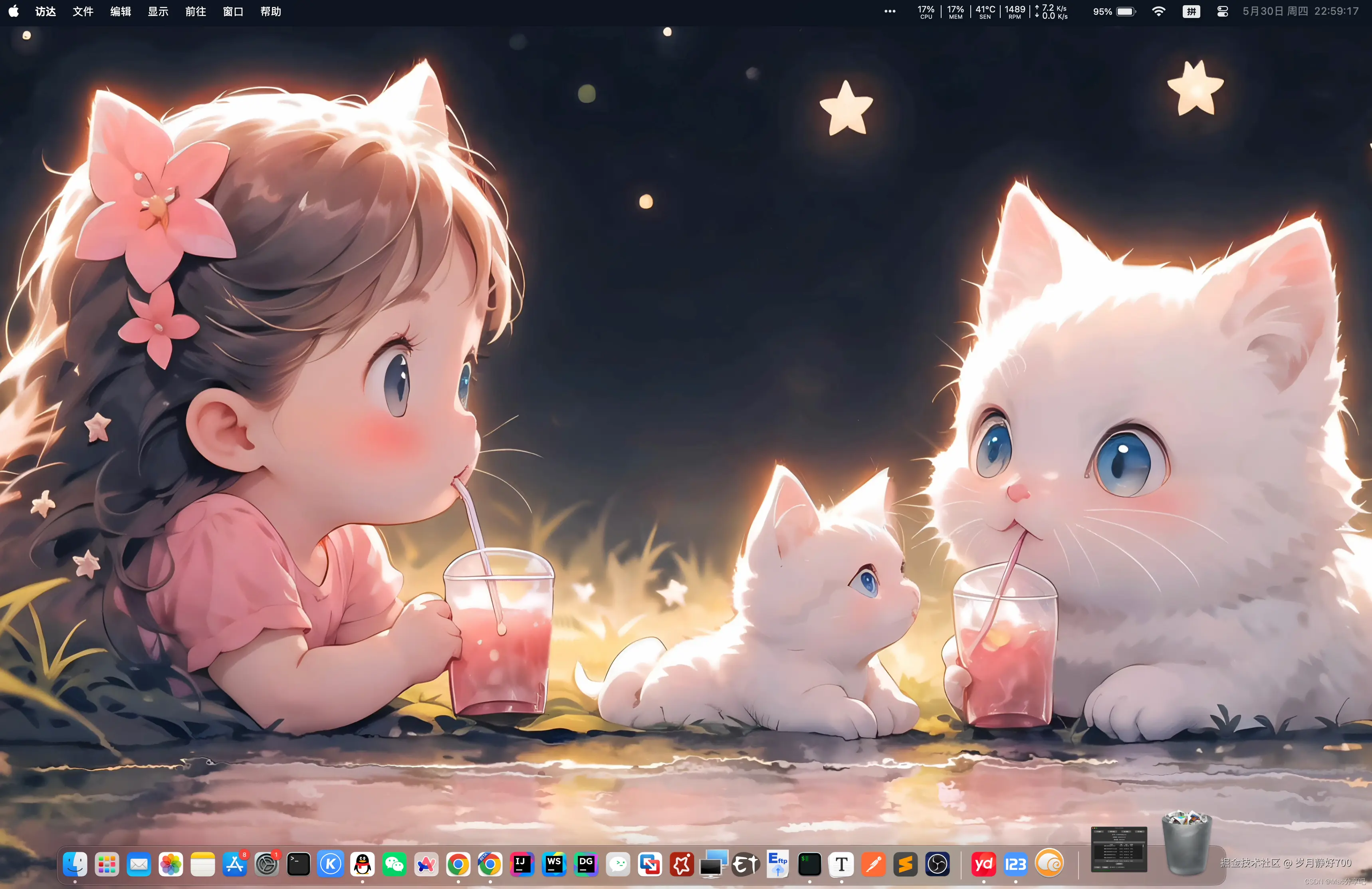Launch DataGrip from the dock
The width and height of the screenshot is (1372, 889).
(x=586, y=864)
